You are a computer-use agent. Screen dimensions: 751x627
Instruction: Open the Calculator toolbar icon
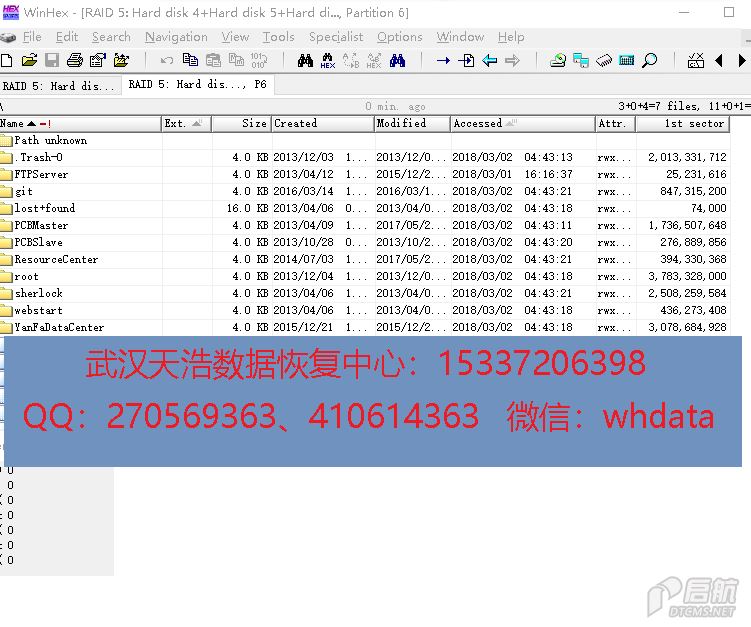[627, 61]
